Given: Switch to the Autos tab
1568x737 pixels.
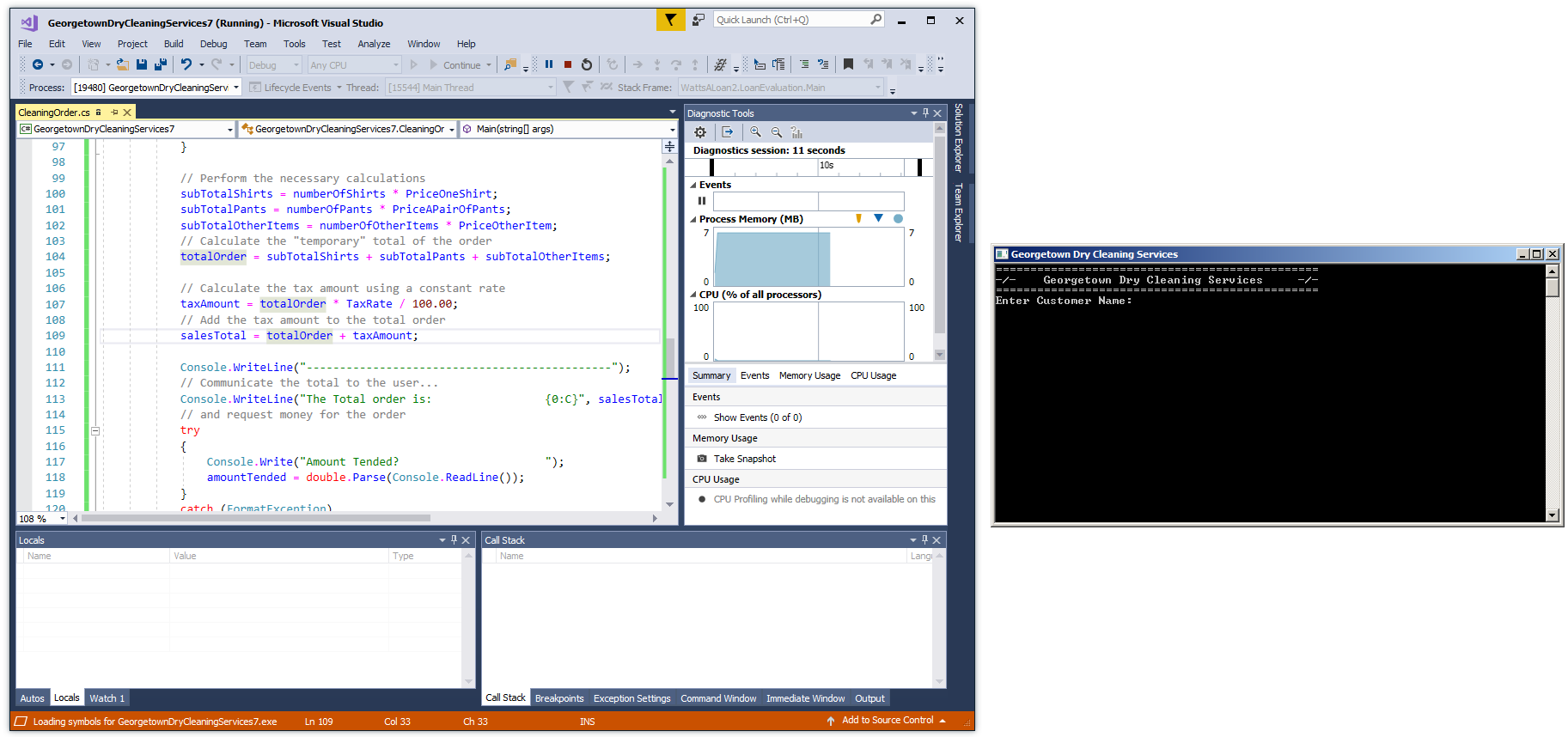Looking at the screenshot, I should click(32, 698).
